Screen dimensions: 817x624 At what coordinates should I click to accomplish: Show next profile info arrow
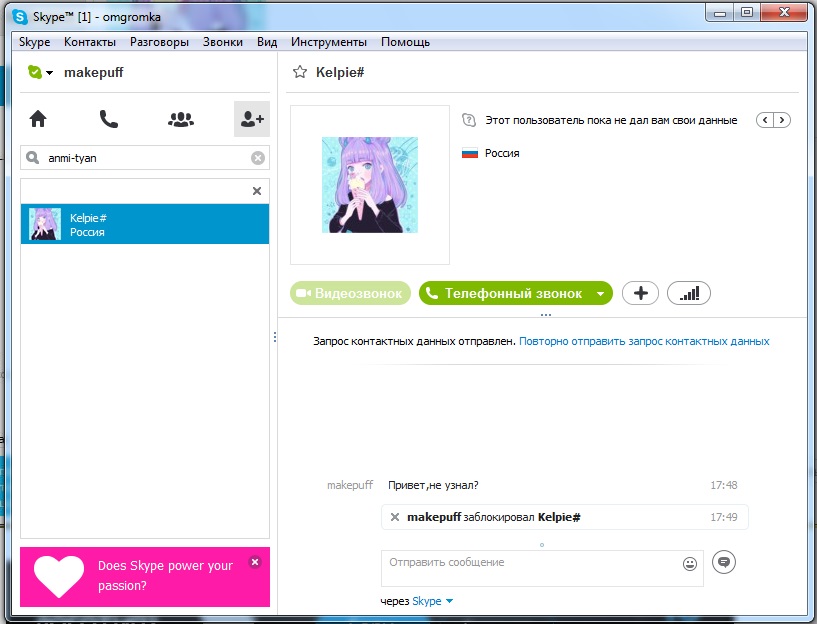click(x=782, y=120)
